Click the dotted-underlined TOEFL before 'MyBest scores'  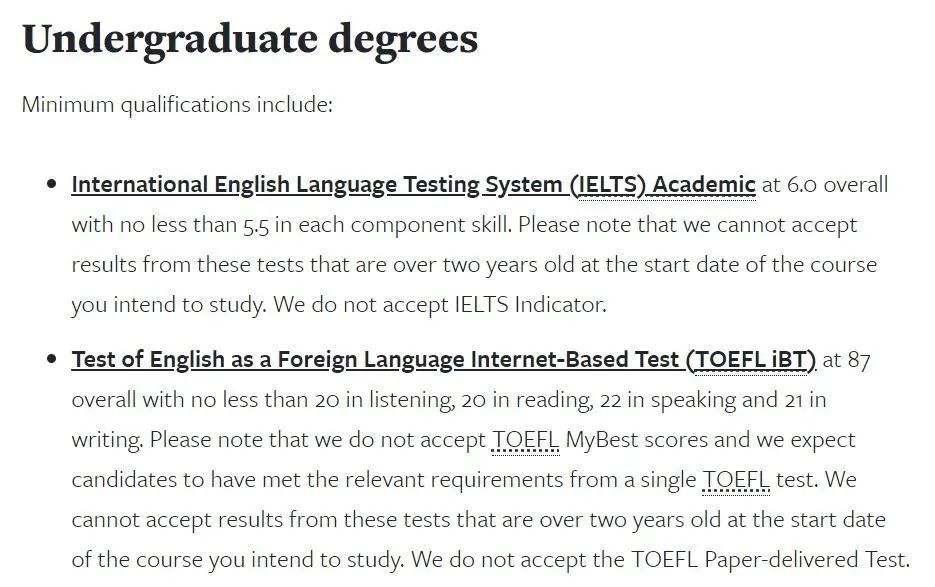click(x=526, y=440)
